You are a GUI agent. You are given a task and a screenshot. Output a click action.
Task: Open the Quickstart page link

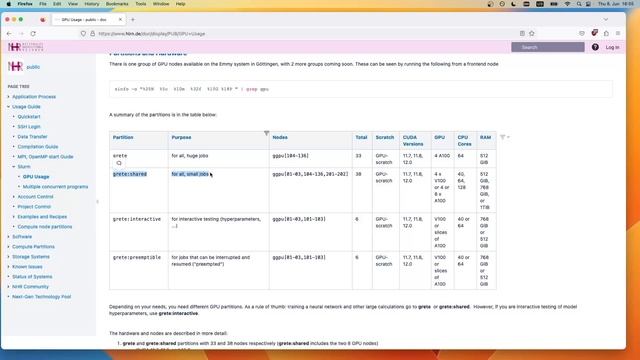pyautogui.click(x=29, y=117)
